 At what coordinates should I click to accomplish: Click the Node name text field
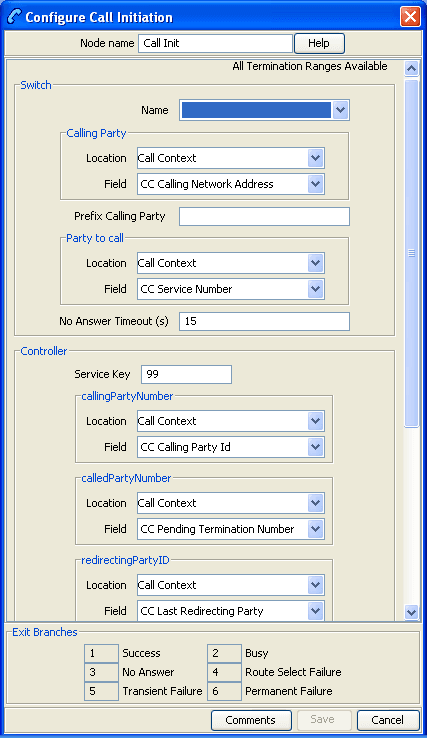pyautogui.click(x=215, y=43)
